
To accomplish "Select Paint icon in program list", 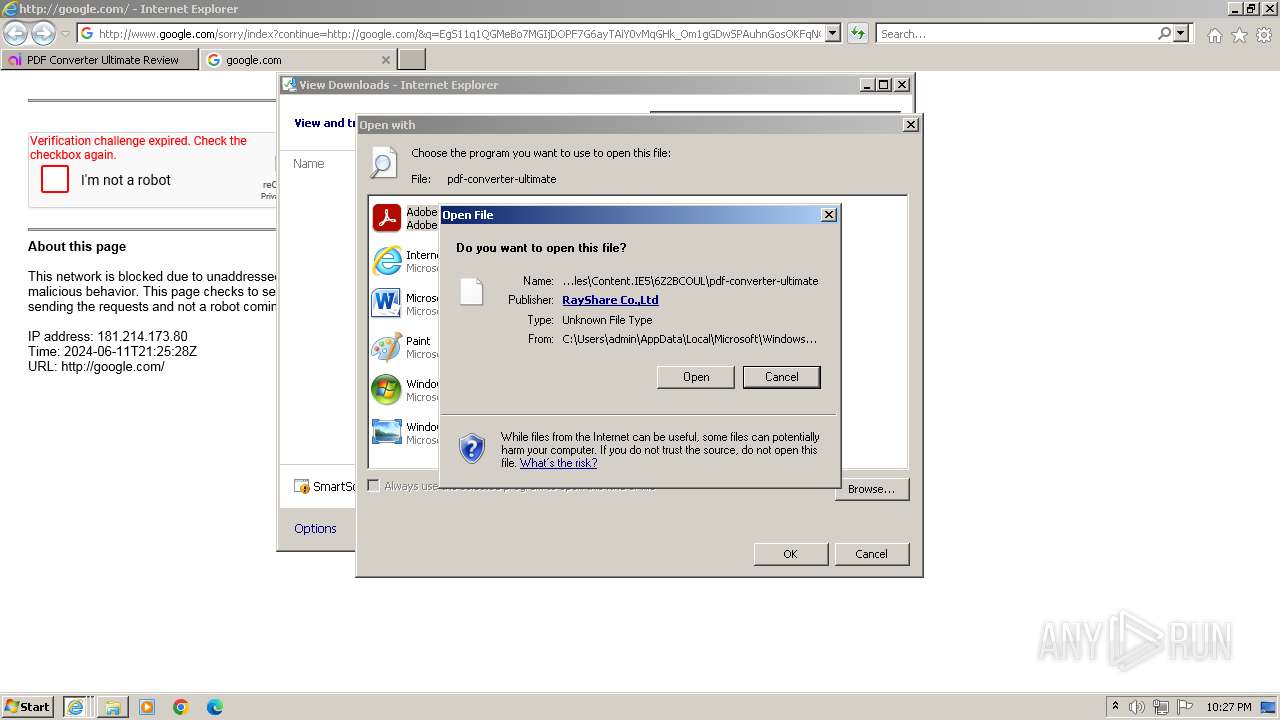I will [x=386, y=347].
